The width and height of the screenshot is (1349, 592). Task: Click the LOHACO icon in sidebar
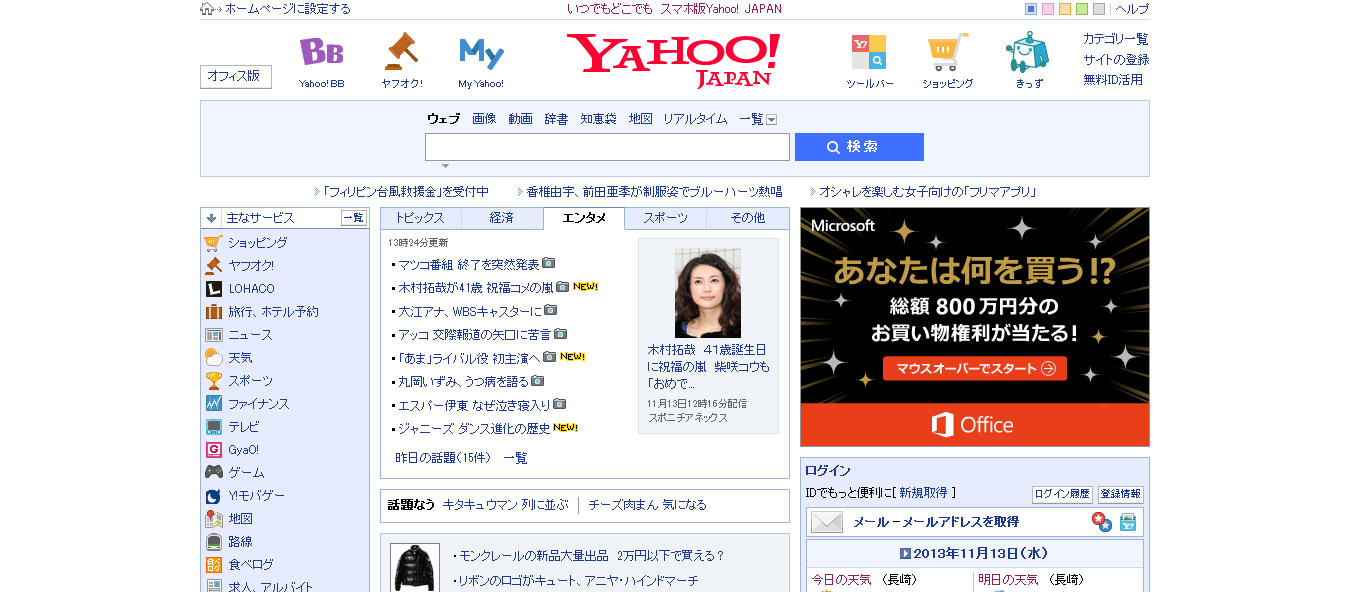[213, 289]
